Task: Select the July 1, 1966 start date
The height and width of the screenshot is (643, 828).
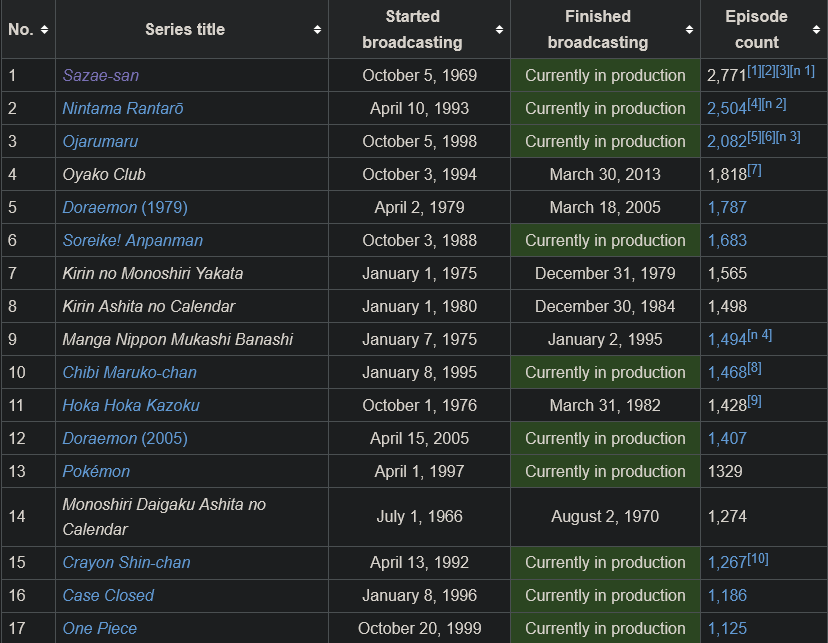Action: pos(419,516)
